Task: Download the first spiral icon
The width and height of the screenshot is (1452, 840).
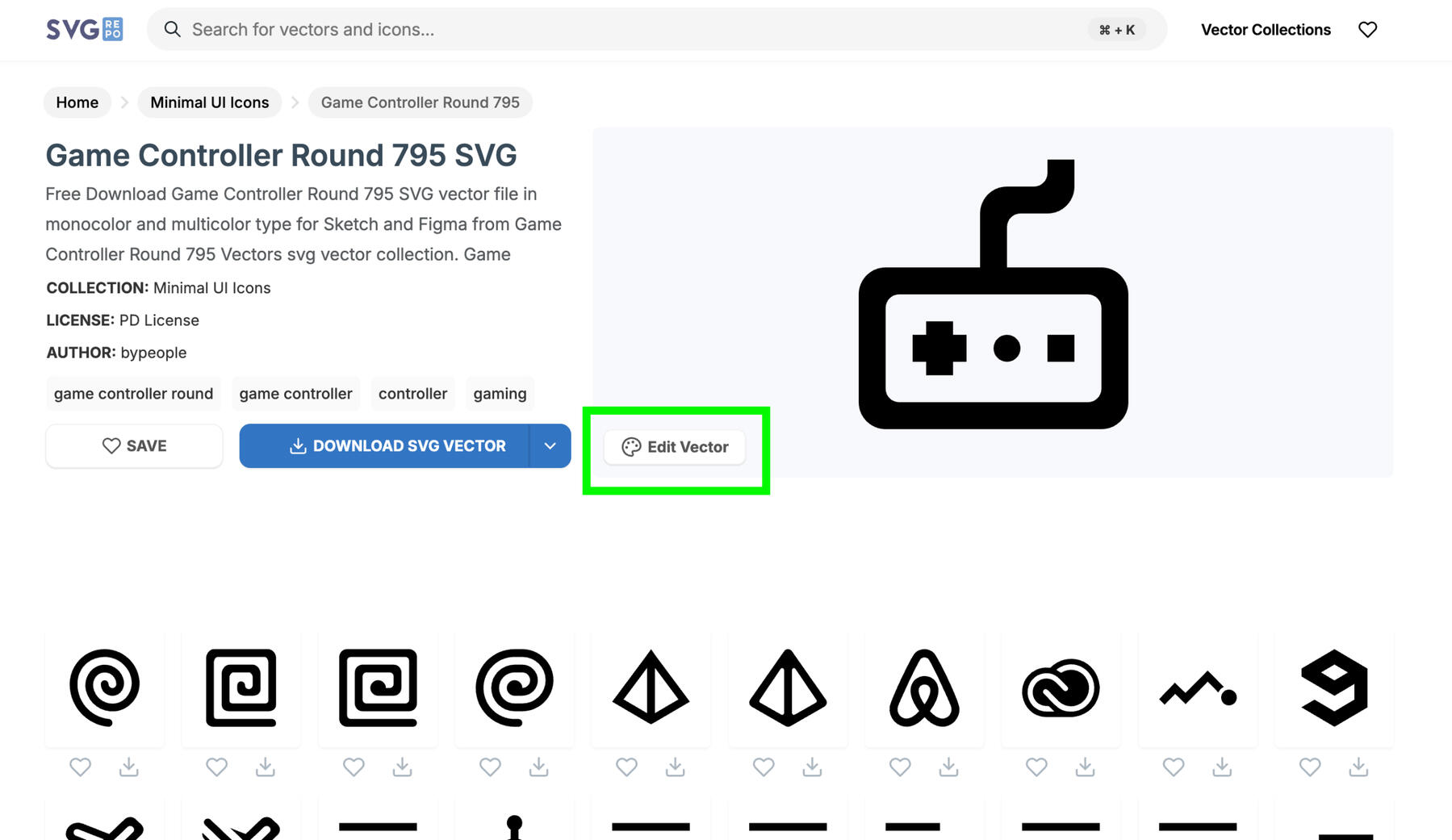Action: coord(128,767)
